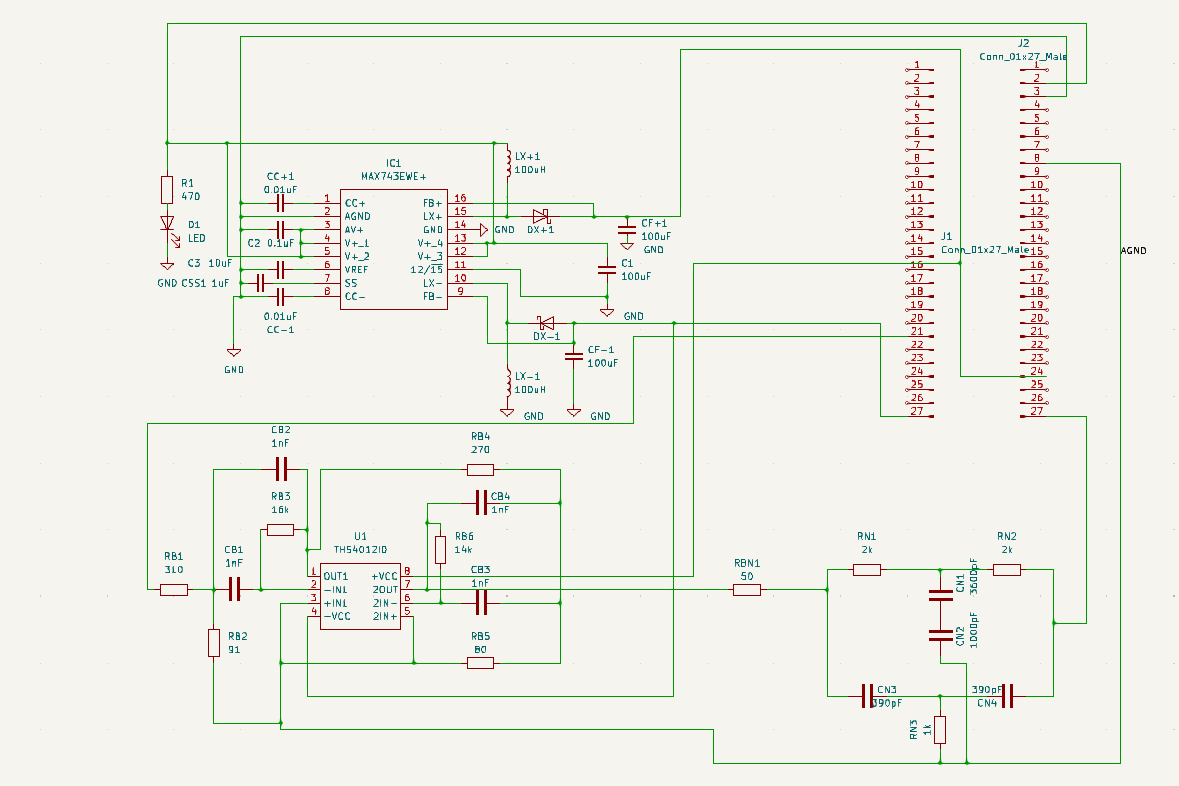
Task: Click the RB1 310 resistor symbol
Action: tap(174, 590)
